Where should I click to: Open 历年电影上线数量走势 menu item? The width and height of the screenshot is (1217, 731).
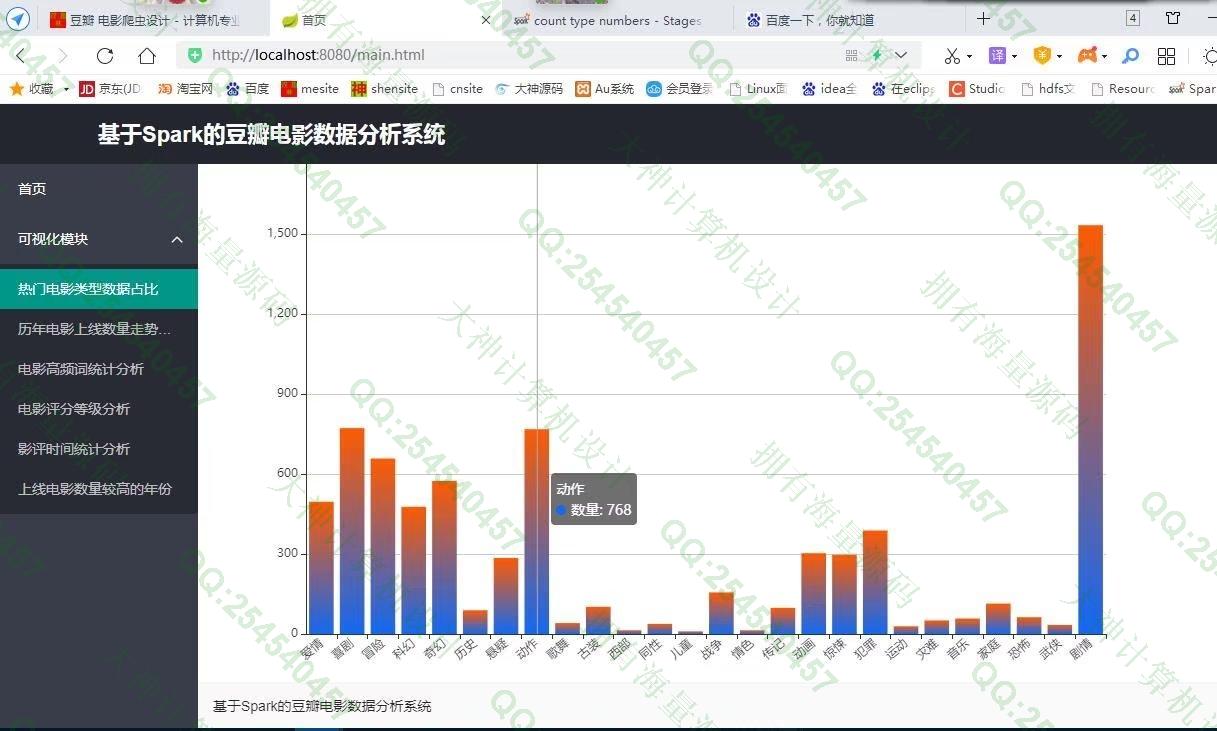click(x=99, y=329)
